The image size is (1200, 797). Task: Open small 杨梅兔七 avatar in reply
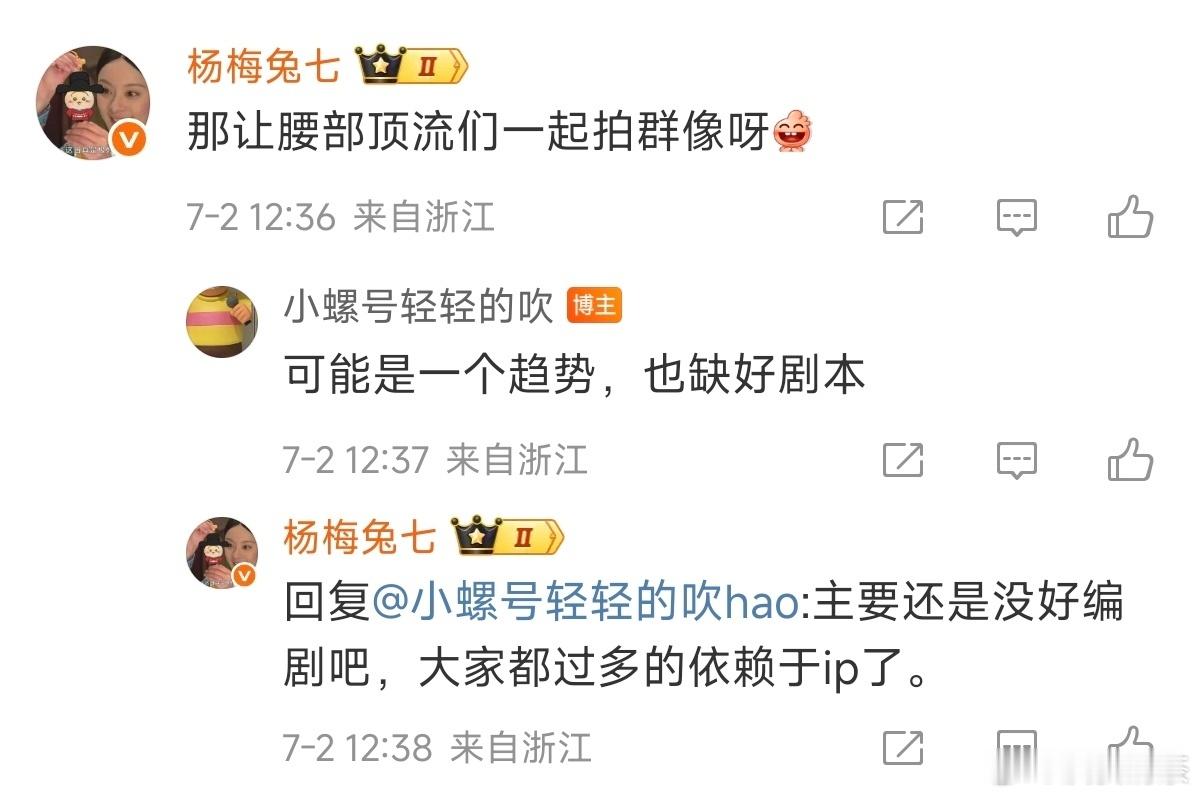tap(221, 552)
